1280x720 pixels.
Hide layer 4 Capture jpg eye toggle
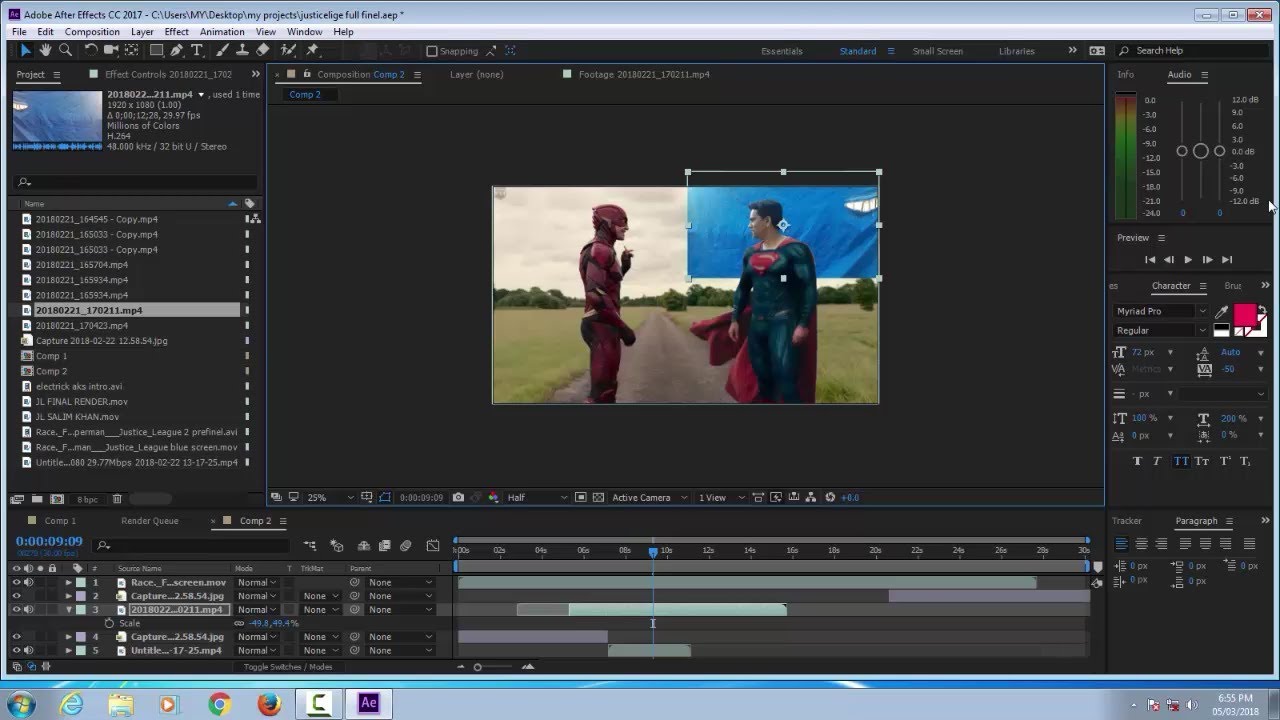(16, 636)
